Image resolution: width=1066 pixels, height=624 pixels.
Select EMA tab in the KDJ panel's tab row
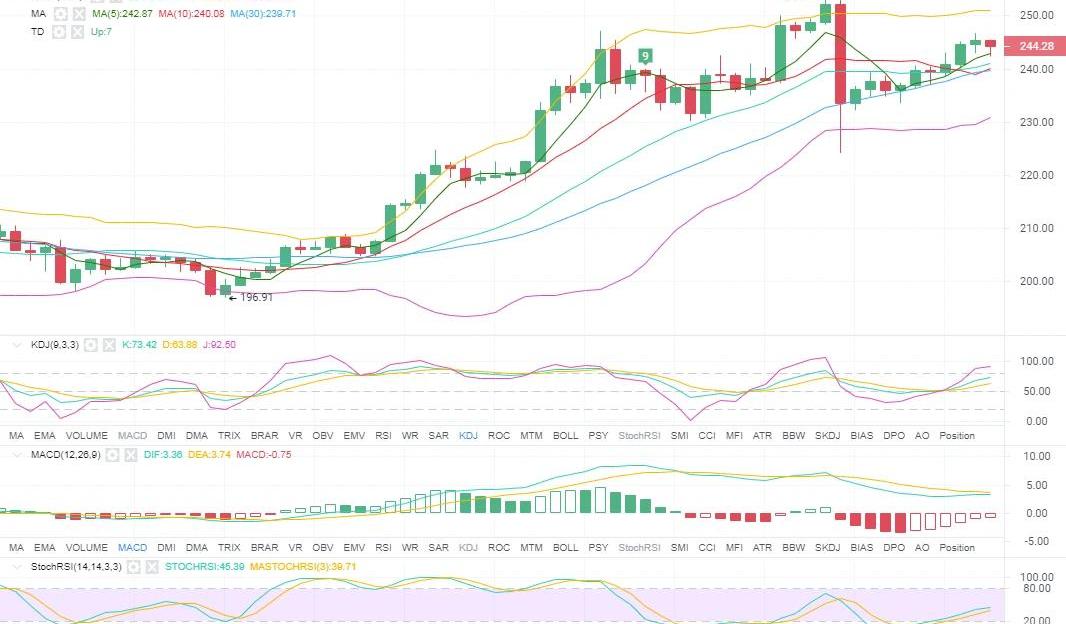click(x=45, y=436)
